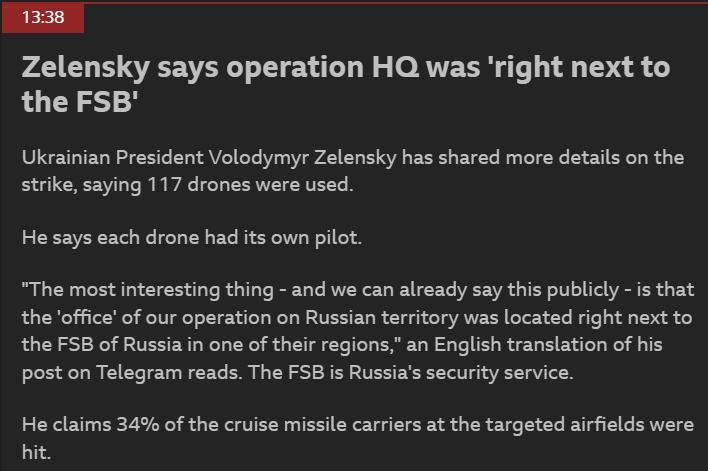This screenshot has width=708, height=471.
Task: Open the Zelensky operation HQ headline
Action: tap(345, 83)
